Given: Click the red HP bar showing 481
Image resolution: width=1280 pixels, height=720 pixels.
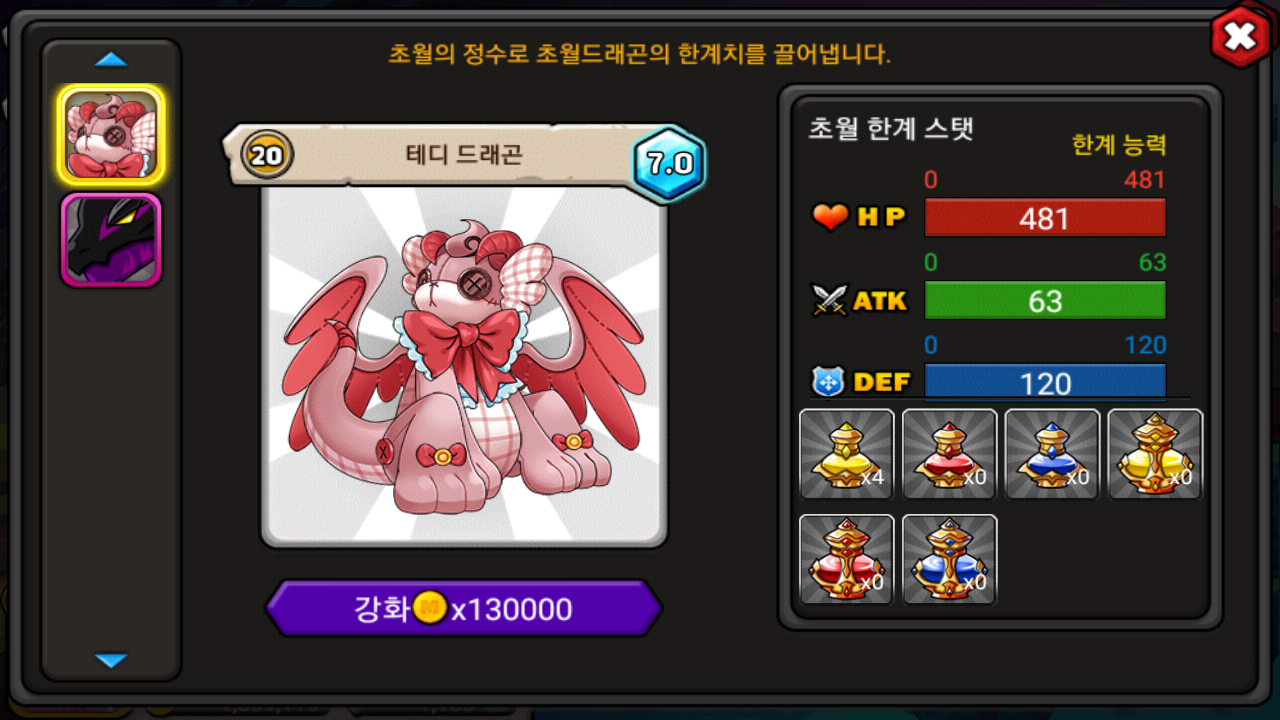Looking at the screenshot, I should pos(1045,218).
